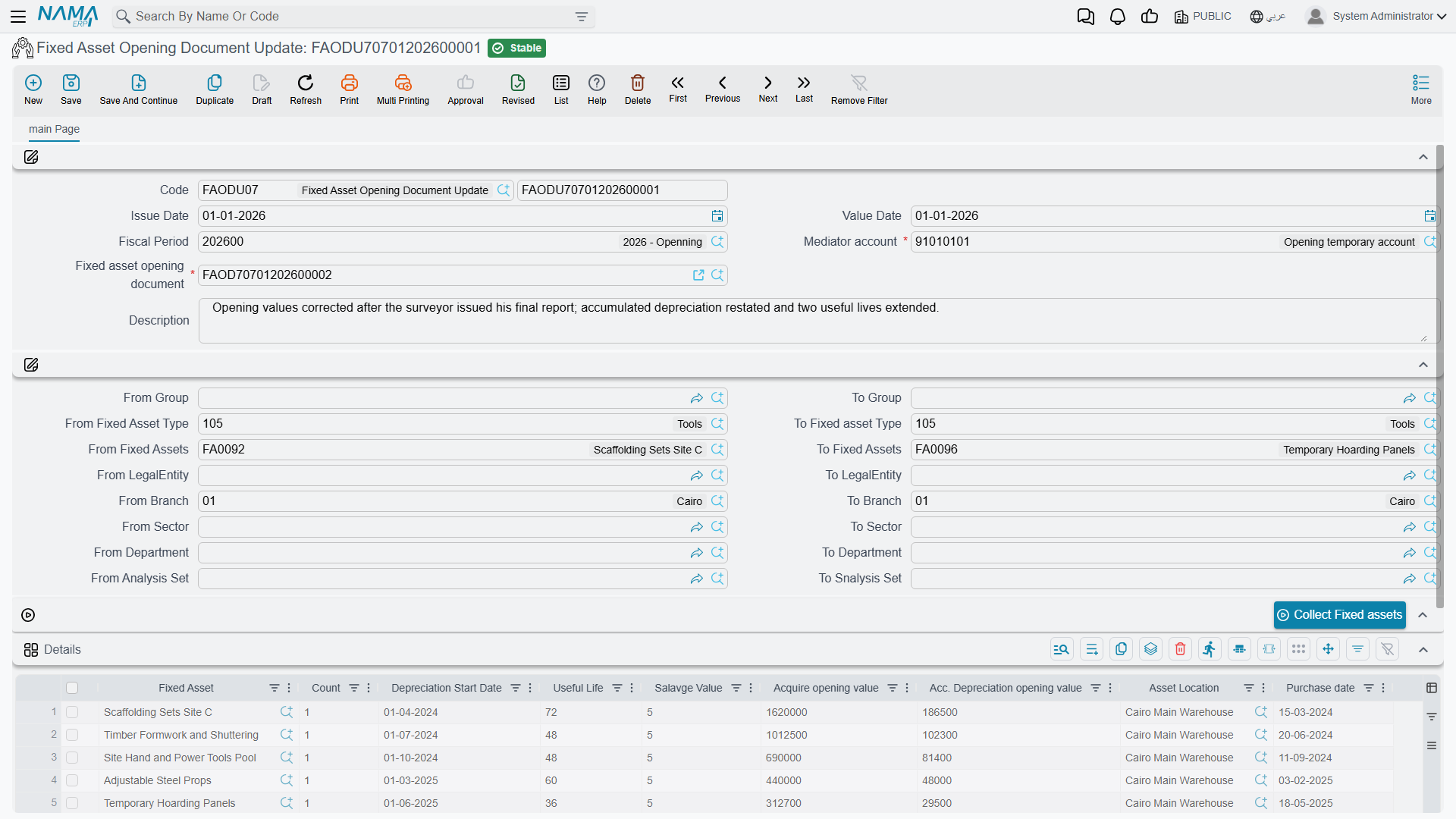Screen dimensions: 1456x819
Task: Click the Mediator account field
Action: point(1174,242)
